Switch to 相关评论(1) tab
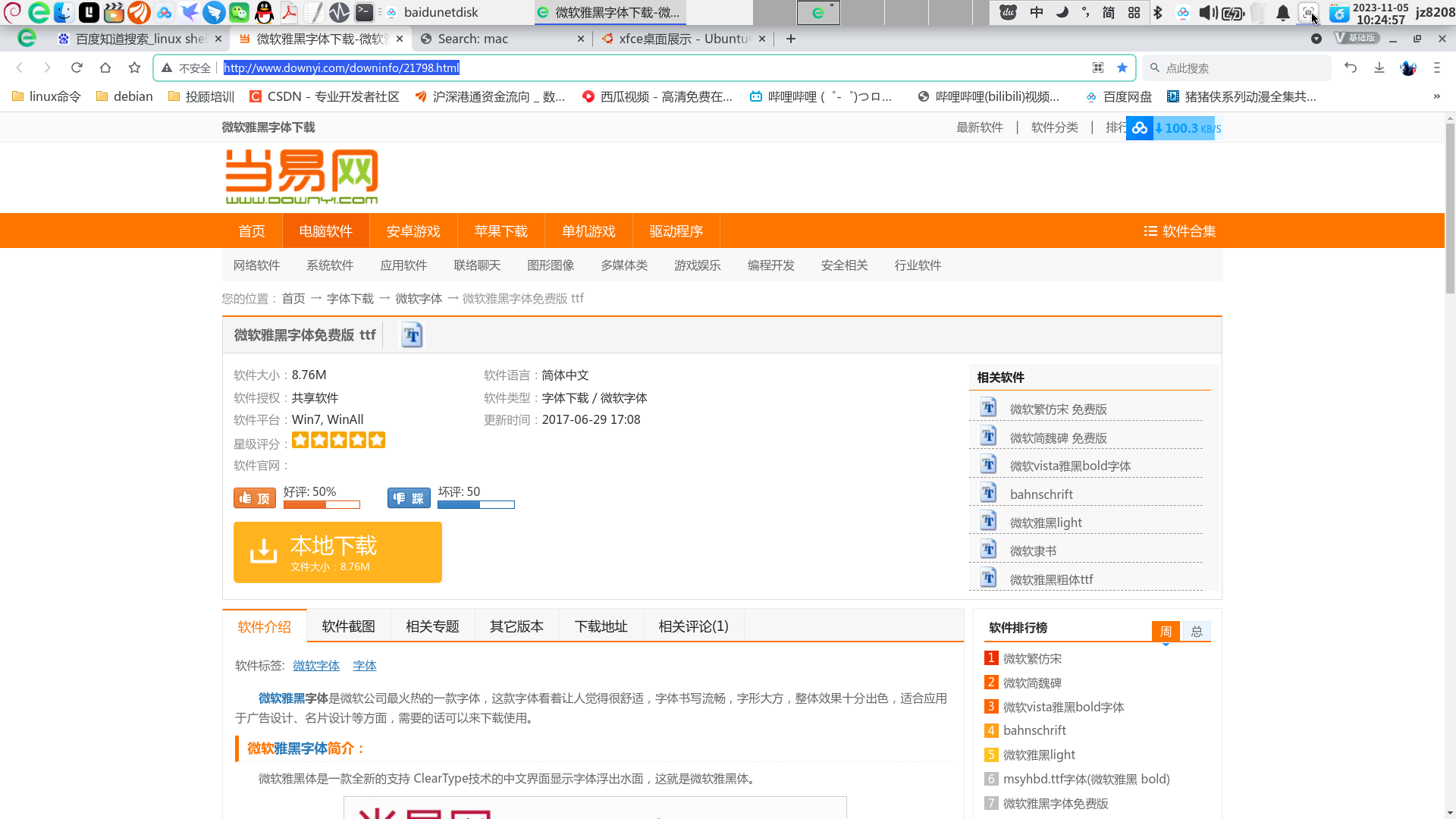The height and width of the screenshot is (819, 1456). 693,626
